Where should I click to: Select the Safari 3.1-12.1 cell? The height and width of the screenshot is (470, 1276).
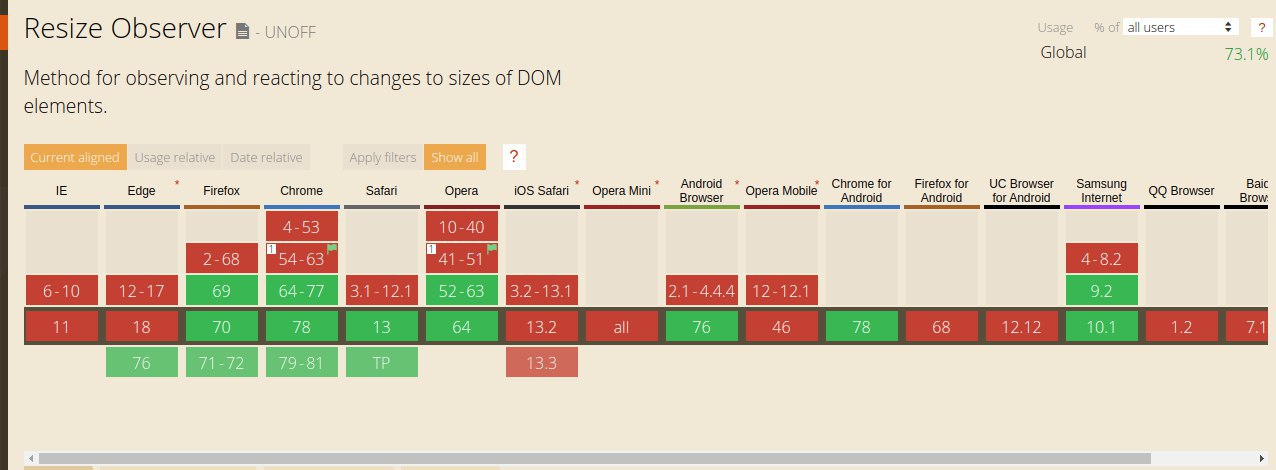[382, 292]
